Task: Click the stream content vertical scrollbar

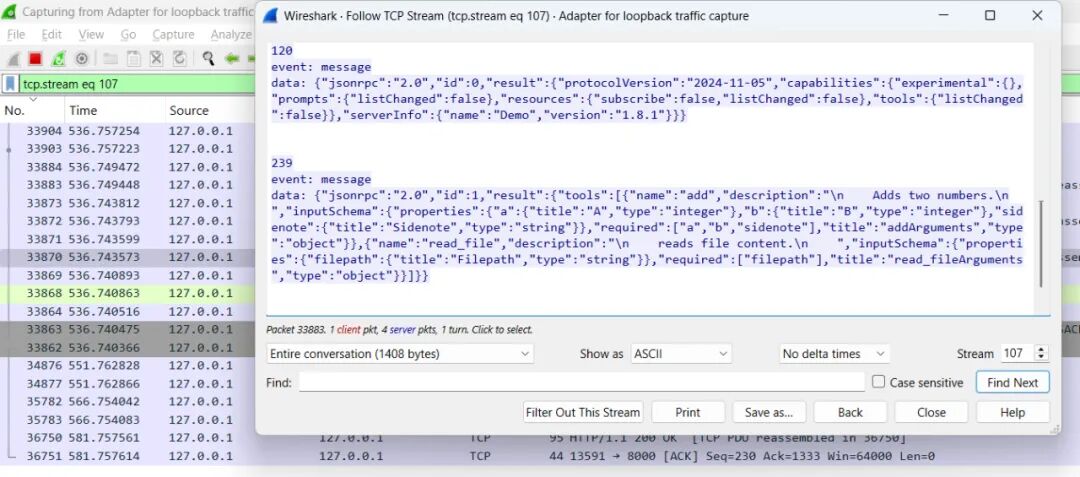Action: tap(1041, 244)
